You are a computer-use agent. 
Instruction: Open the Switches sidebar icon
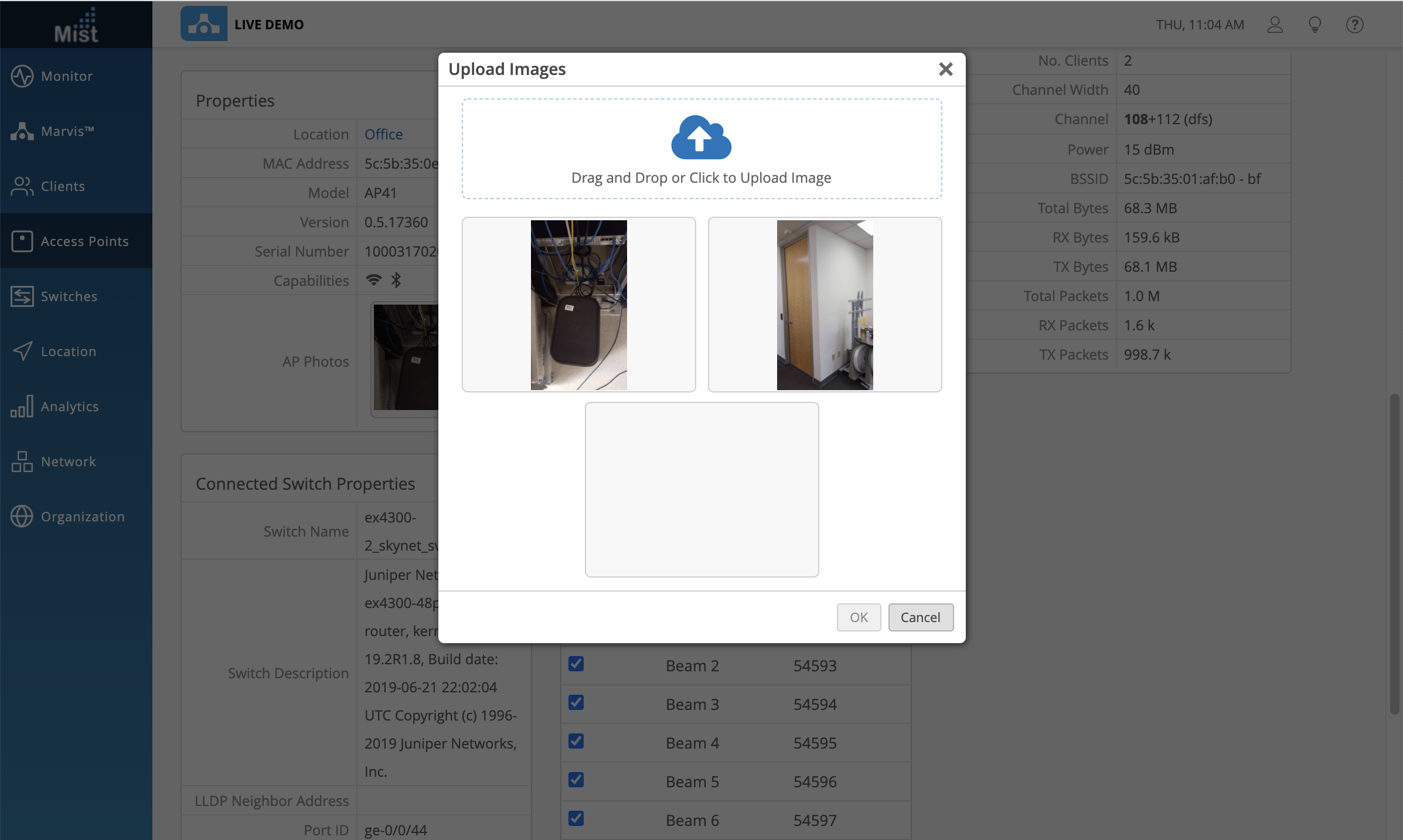click(22, 296)
